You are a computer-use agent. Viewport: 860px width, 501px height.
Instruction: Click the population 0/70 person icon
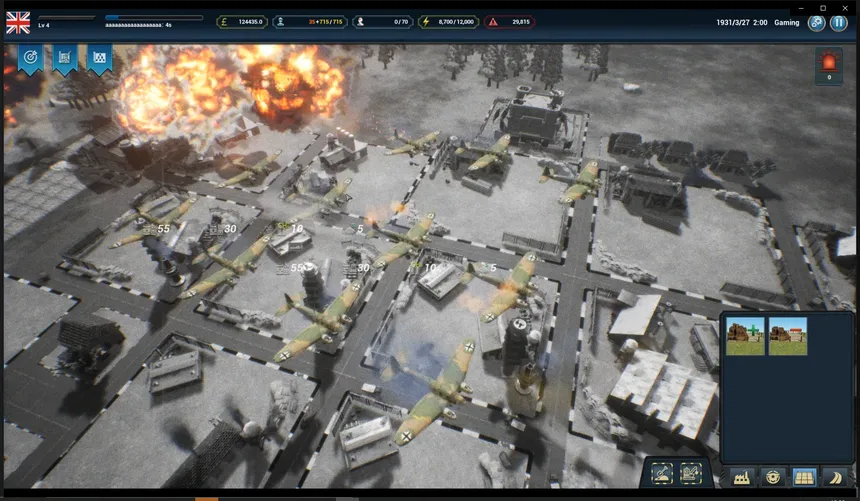[360, 22]
